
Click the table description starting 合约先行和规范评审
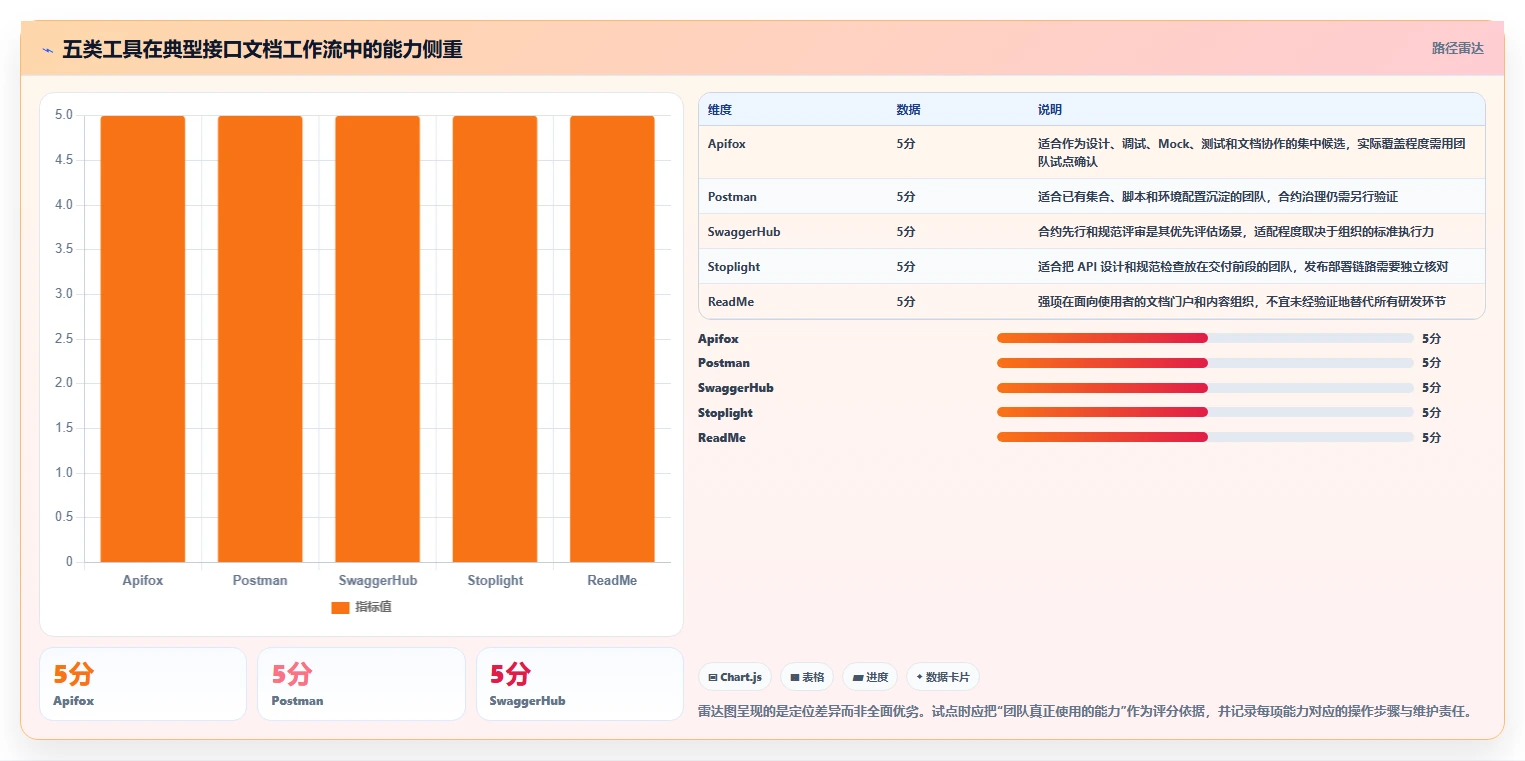pyautogui.click(x=1236, y=232)
